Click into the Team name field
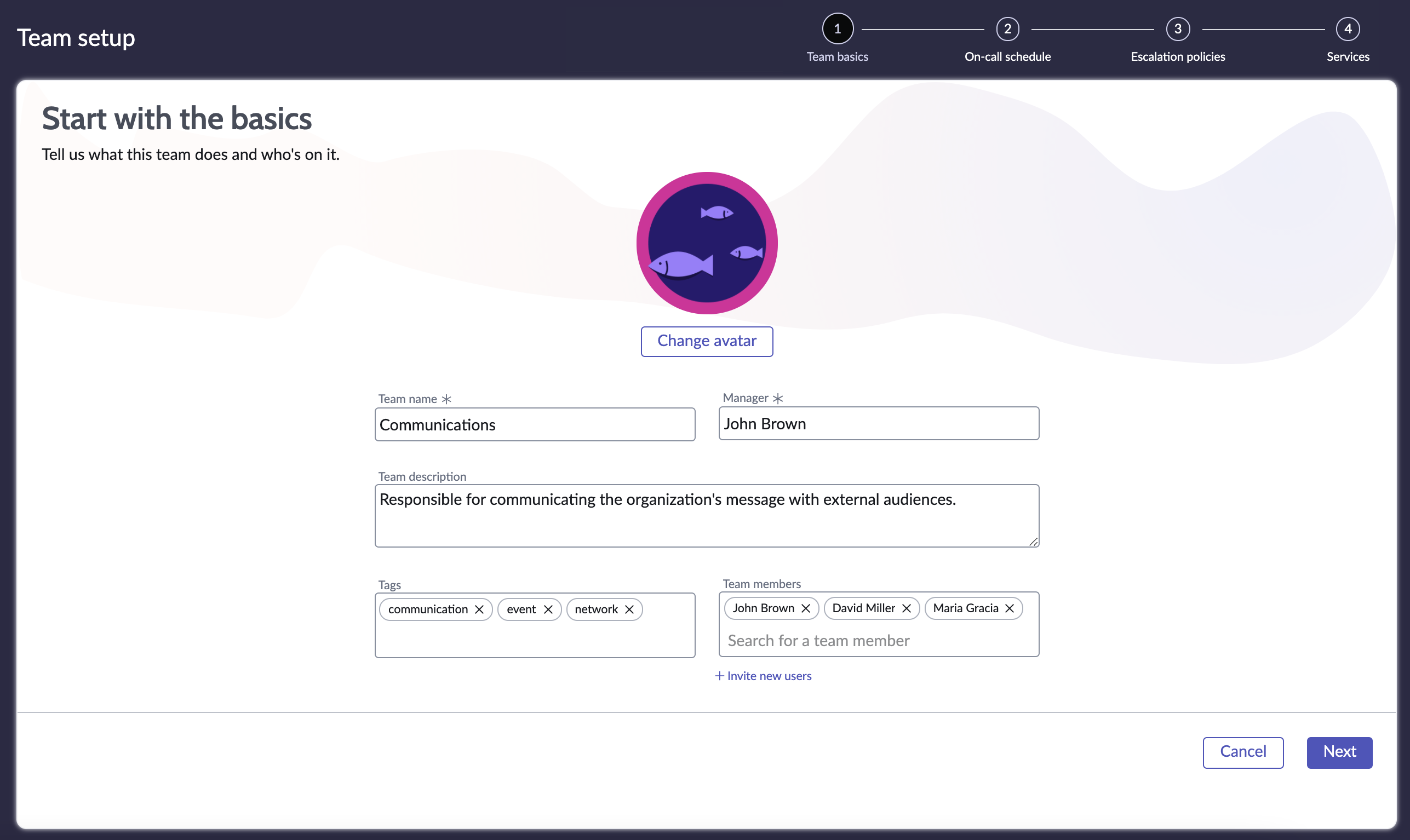1410x840 pixels. (x=535, y=425)
